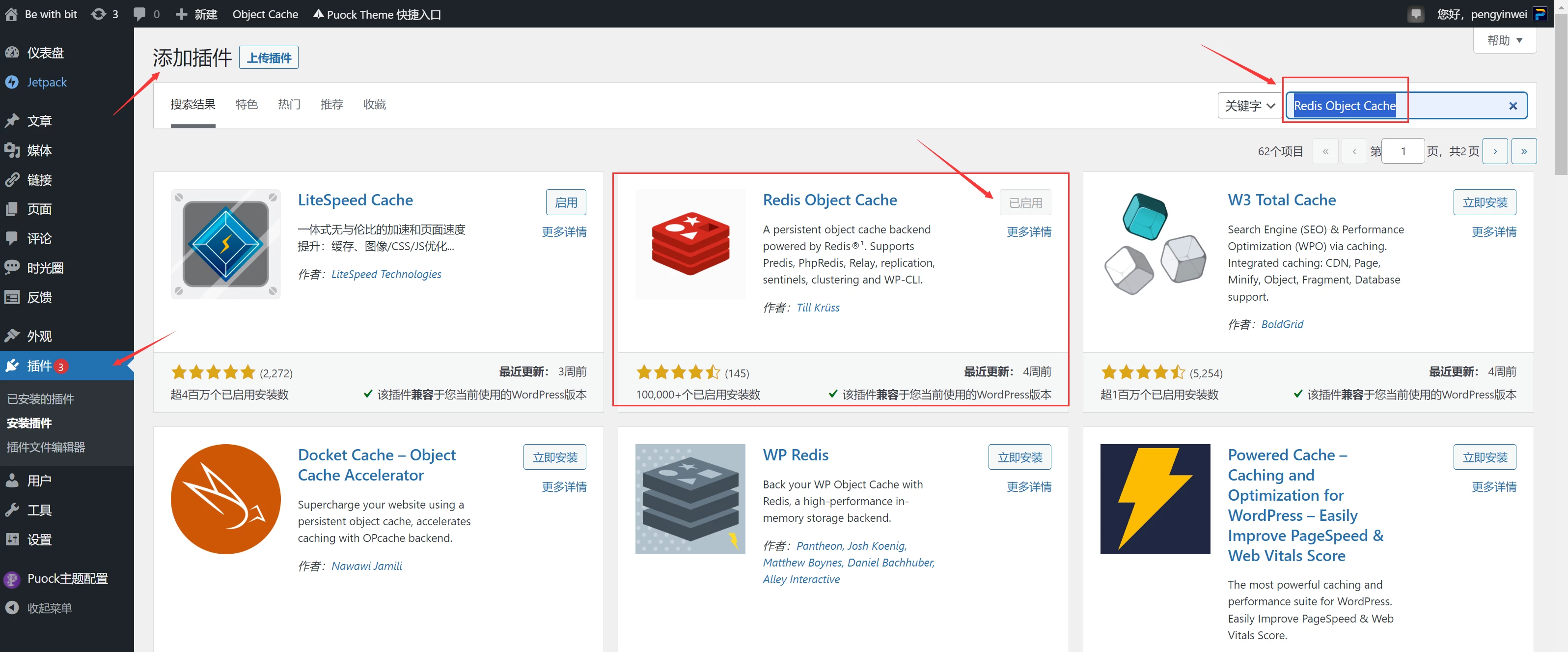The height and width of the screenshot is (652, 1568).
Task: Open 插件文件编辑器 submenu item
Action: tap(46, 447)
